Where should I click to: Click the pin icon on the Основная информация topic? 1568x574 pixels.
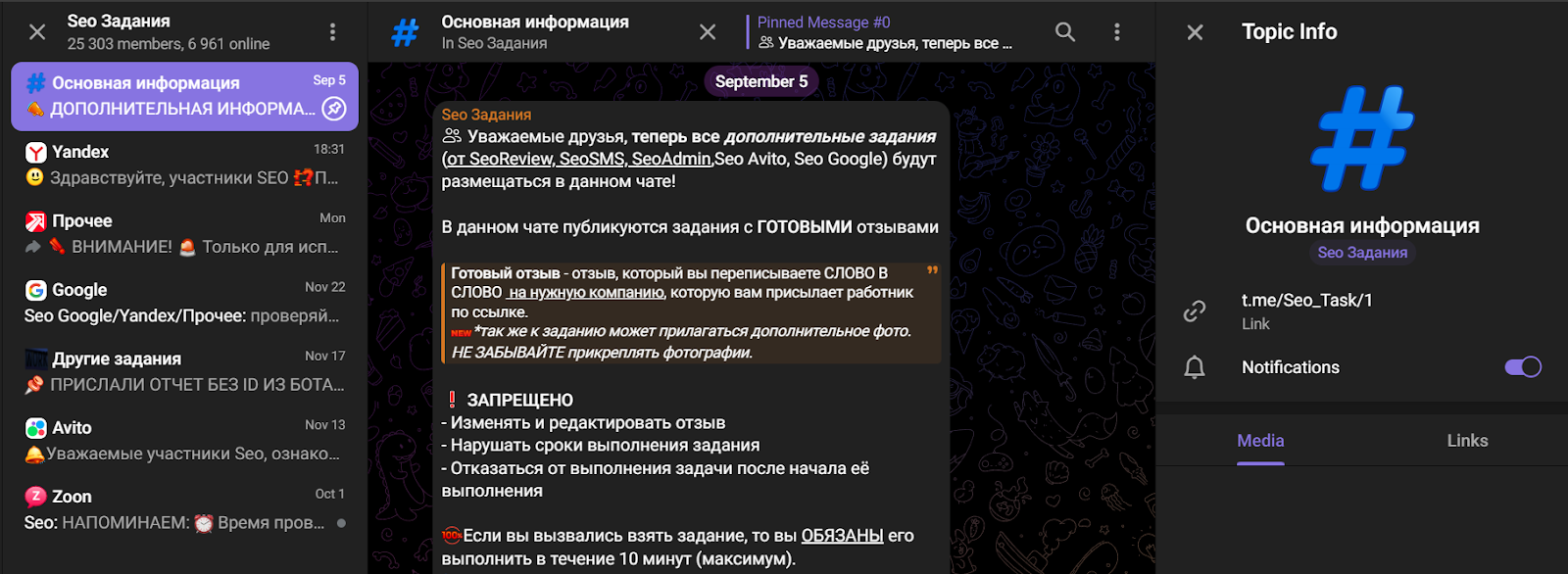(335, 109)
